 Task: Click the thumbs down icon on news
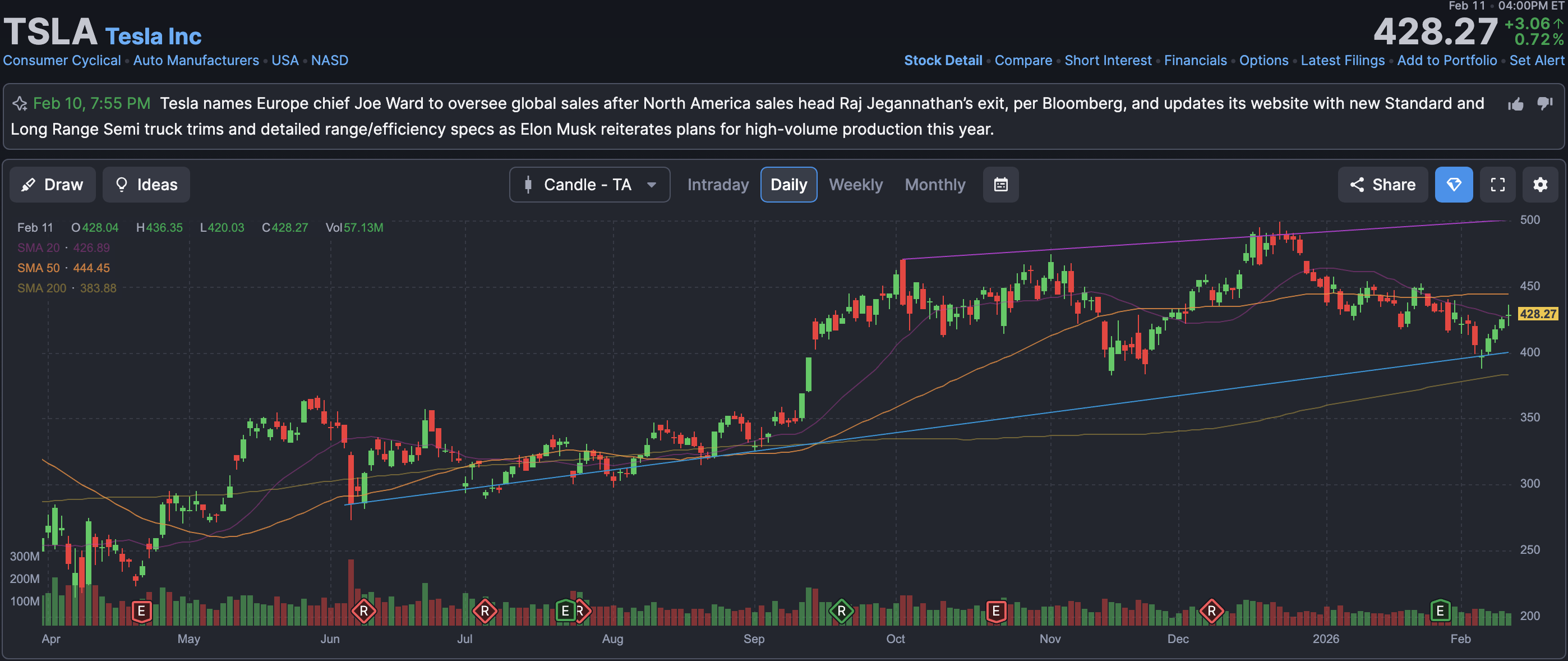click(1544, 103)
